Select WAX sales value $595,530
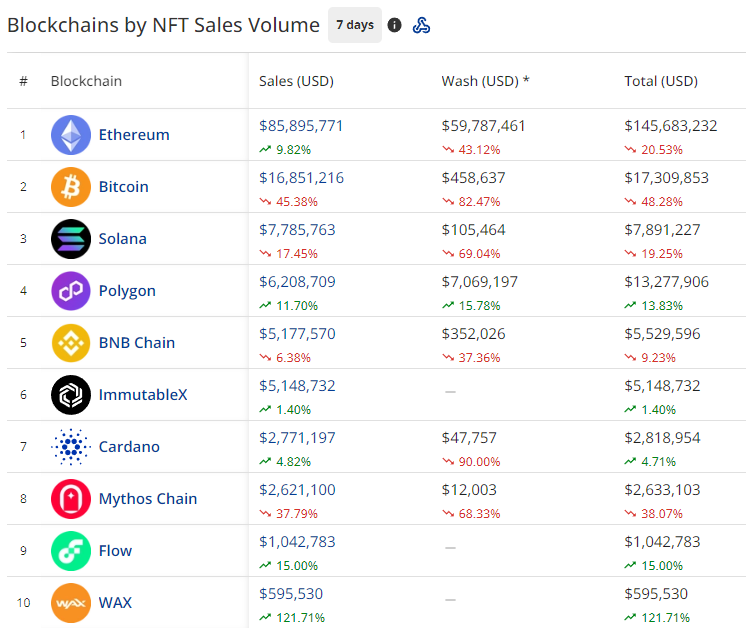The width and height of the screenshot is (746, 628). point(291,594)
